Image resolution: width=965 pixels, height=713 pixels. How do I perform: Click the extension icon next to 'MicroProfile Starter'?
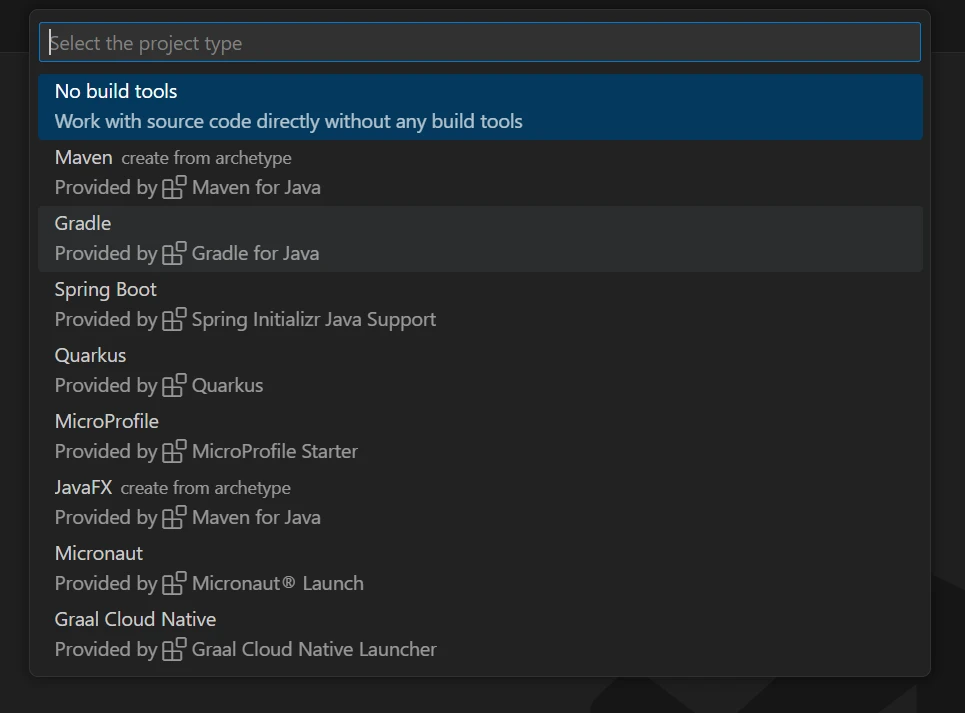[175, 451]
